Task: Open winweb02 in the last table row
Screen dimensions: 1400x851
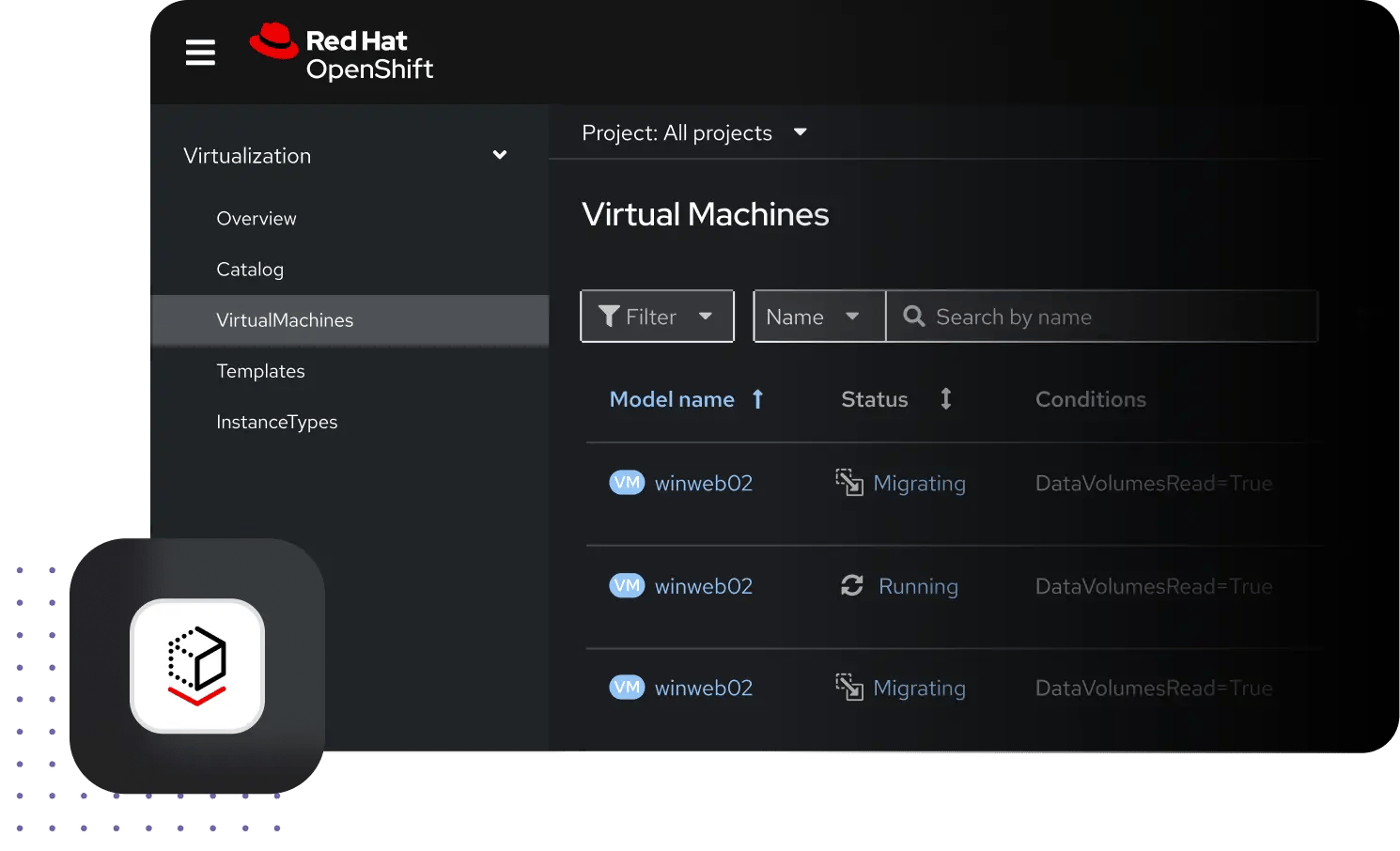Action: click(x=704, y=688)
